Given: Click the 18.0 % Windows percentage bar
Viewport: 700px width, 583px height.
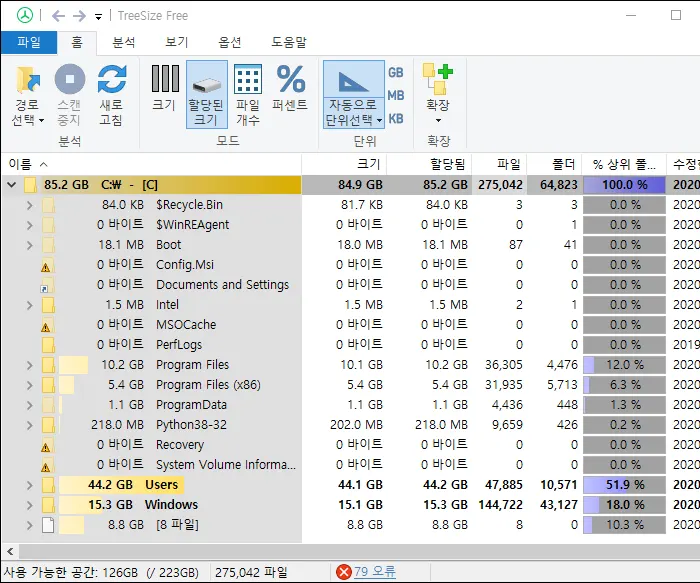Looking at the screenshot, I should [624, 505].
